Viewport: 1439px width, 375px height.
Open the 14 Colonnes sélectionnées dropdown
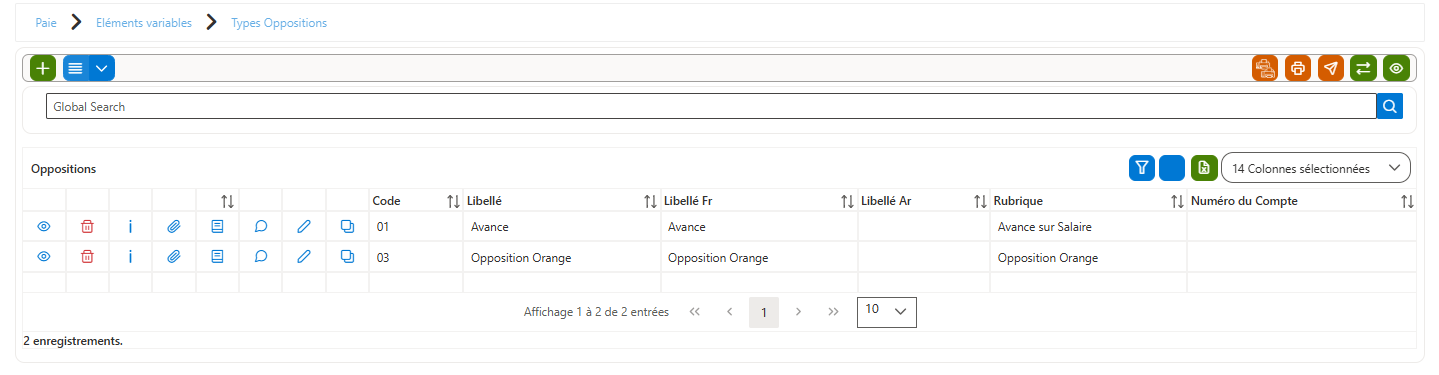pos(1316,169)
